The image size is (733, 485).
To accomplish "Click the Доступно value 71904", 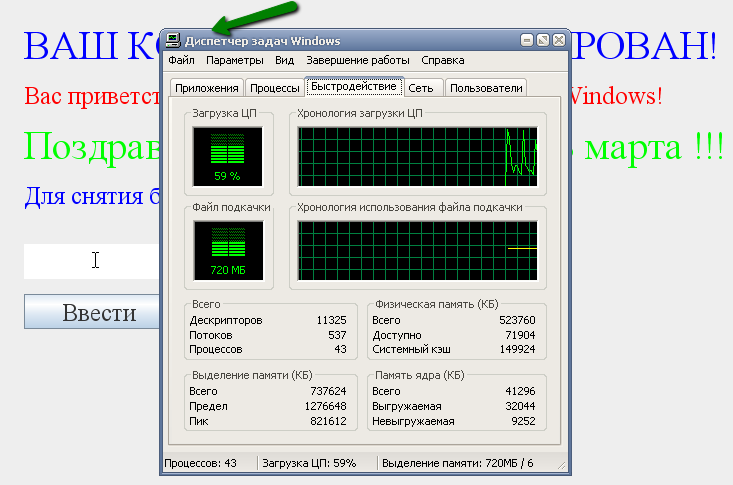I will (x=520, y=335).
